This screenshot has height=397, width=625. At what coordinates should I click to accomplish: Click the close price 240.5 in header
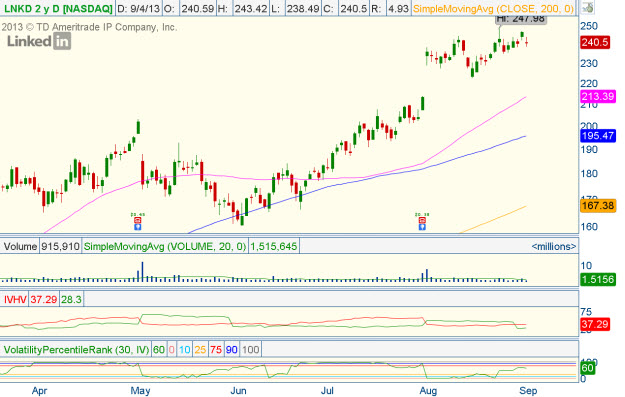point(353,8)
